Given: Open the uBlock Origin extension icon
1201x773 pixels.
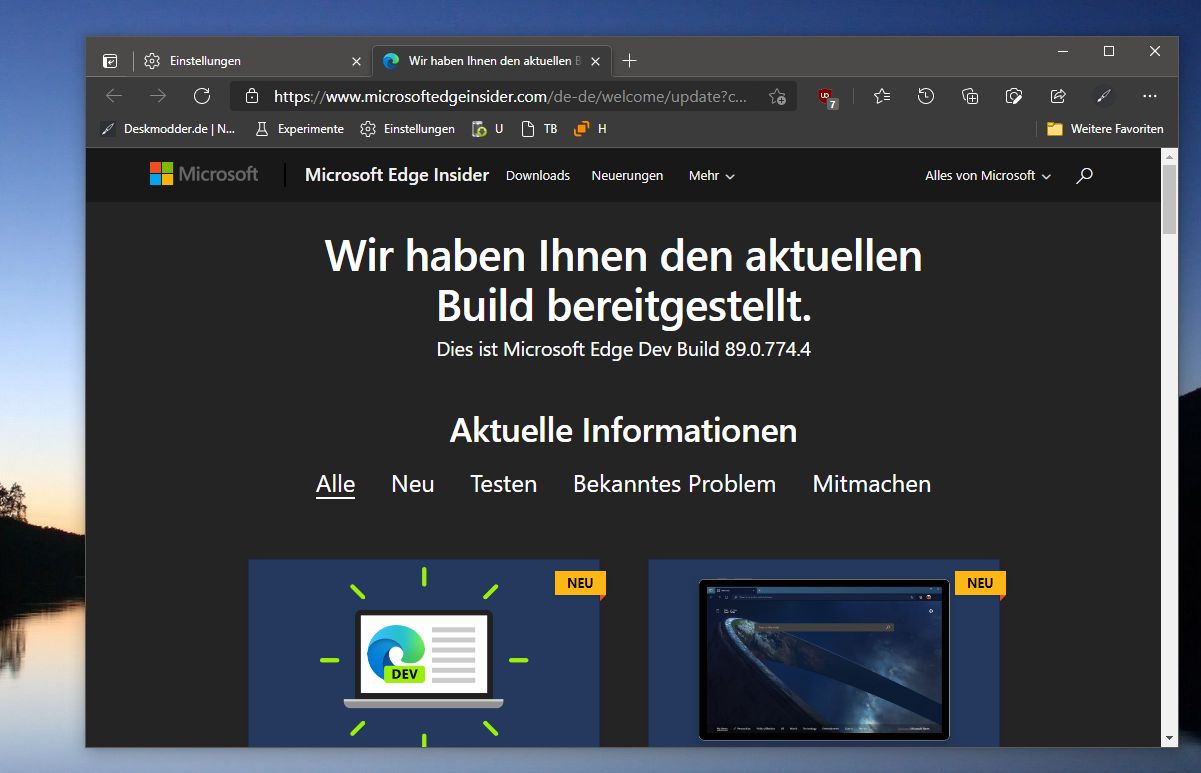Looking at the screenshot, I should pos(826,97).
